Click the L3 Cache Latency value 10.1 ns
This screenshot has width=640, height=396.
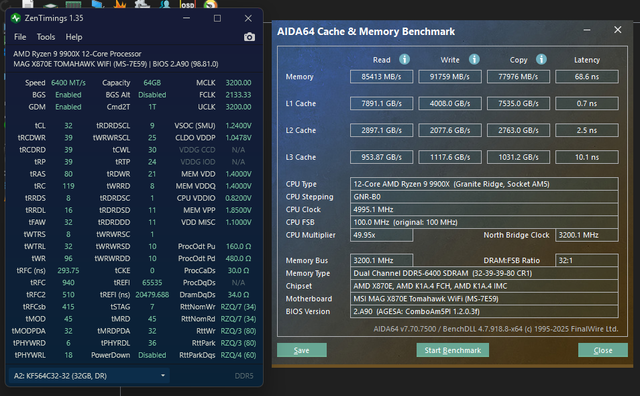(x=587, y=157)
